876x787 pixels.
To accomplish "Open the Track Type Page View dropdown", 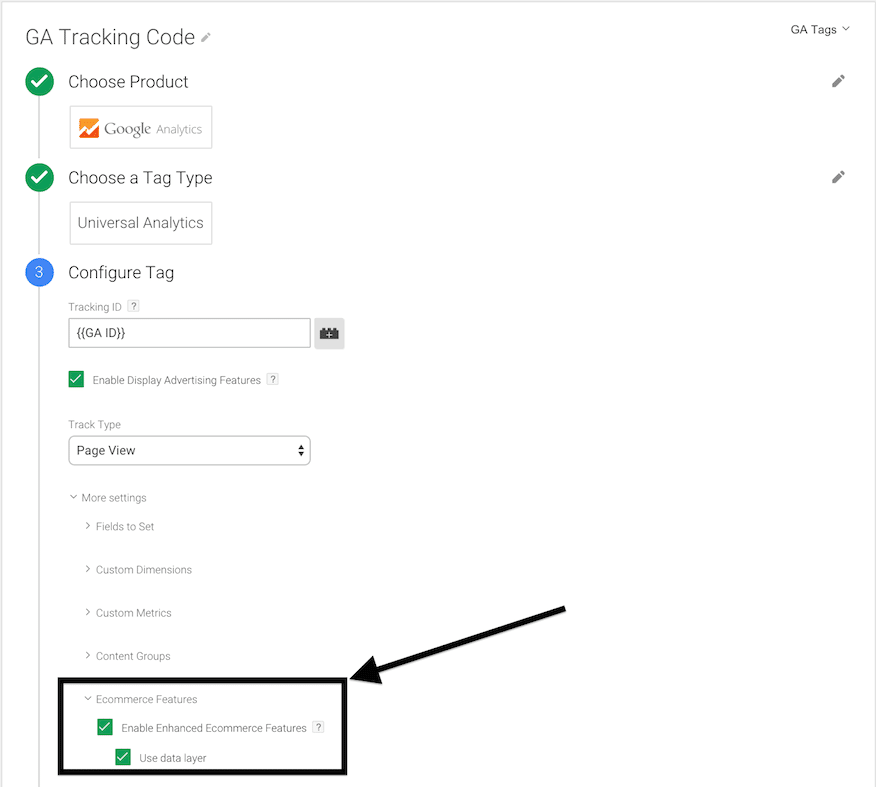I will click(189, 451).
